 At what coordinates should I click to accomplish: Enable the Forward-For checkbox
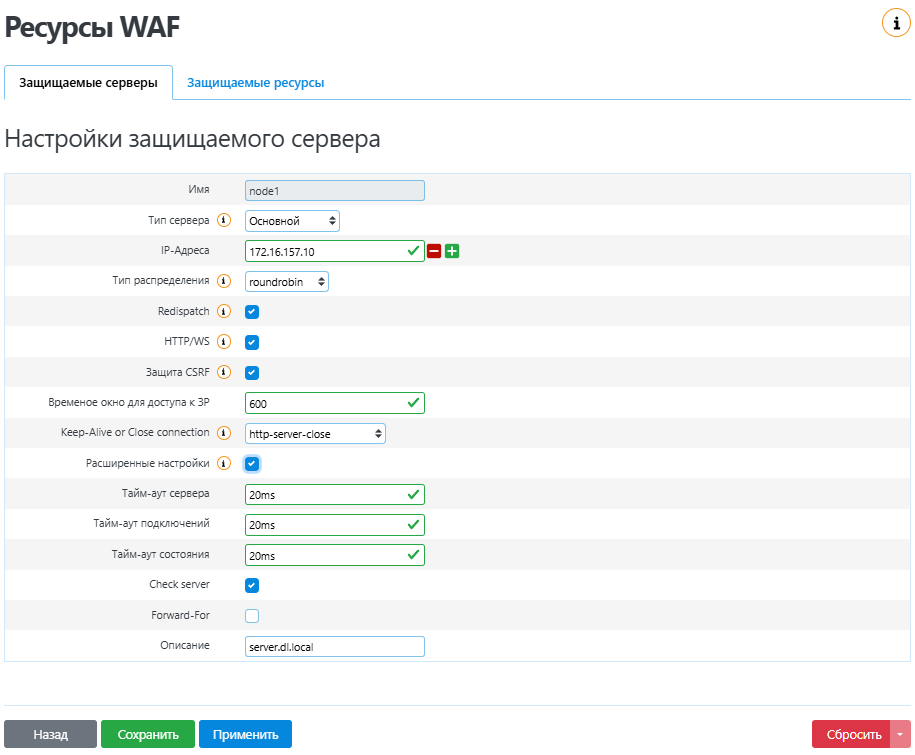point(252,616)
